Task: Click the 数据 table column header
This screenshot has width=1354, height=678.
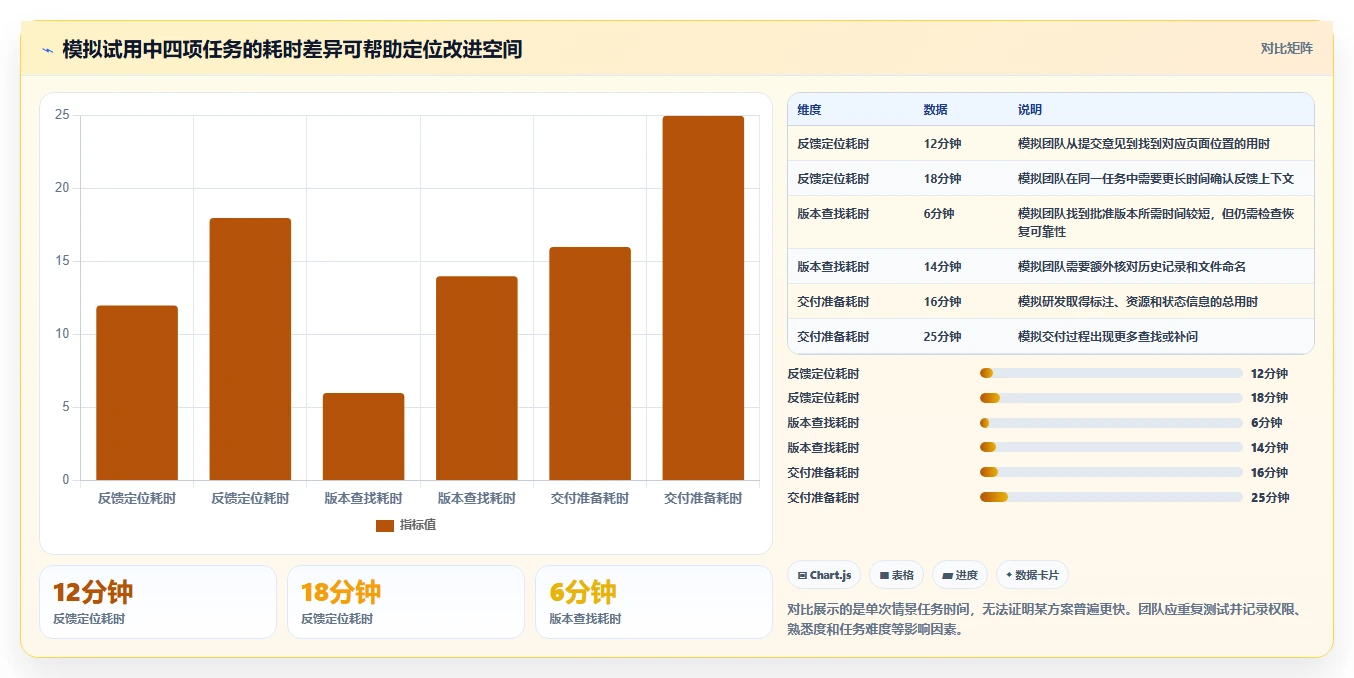Action: coord(936,110)
